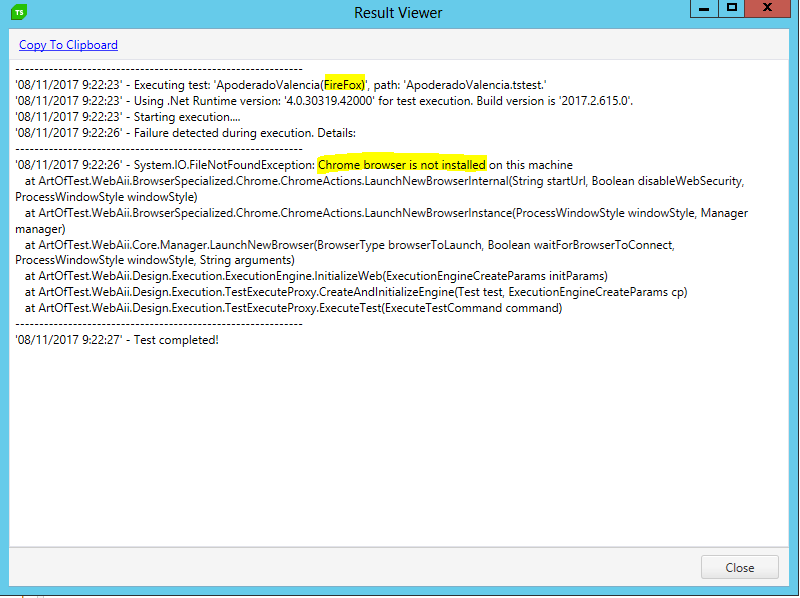This screenshot has width=800, height=598.
Task: Select the highlighted 'FireFox)' text
Action: (344, 85)
